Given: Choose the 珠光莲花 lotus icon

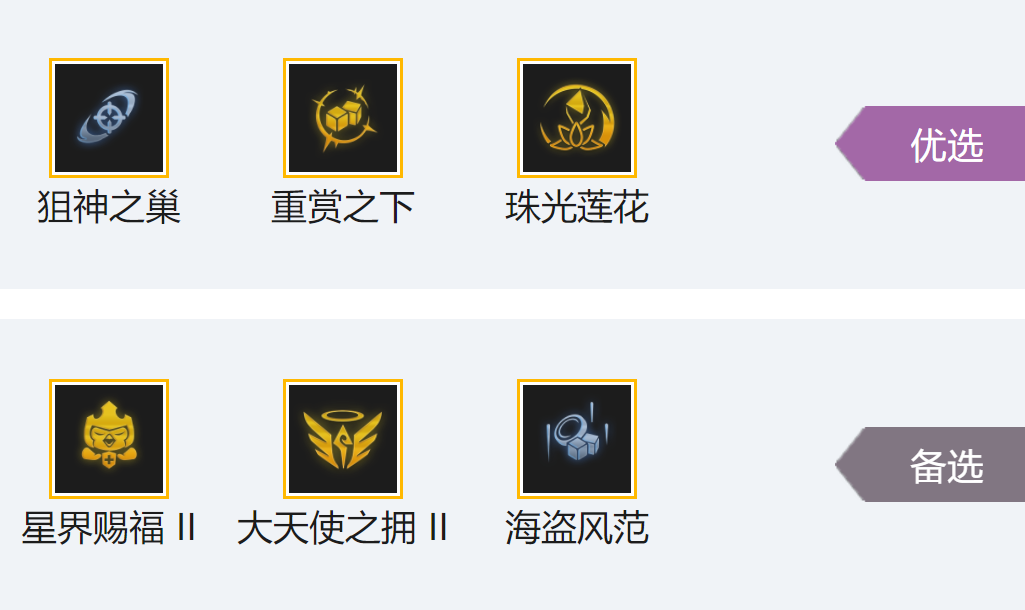Looking at the screenshot, I should (577, 118).
